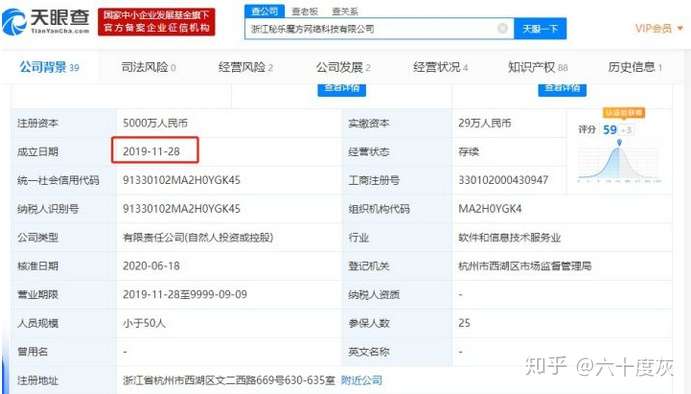Click the 附近公司 link

[x=362, y=380]
